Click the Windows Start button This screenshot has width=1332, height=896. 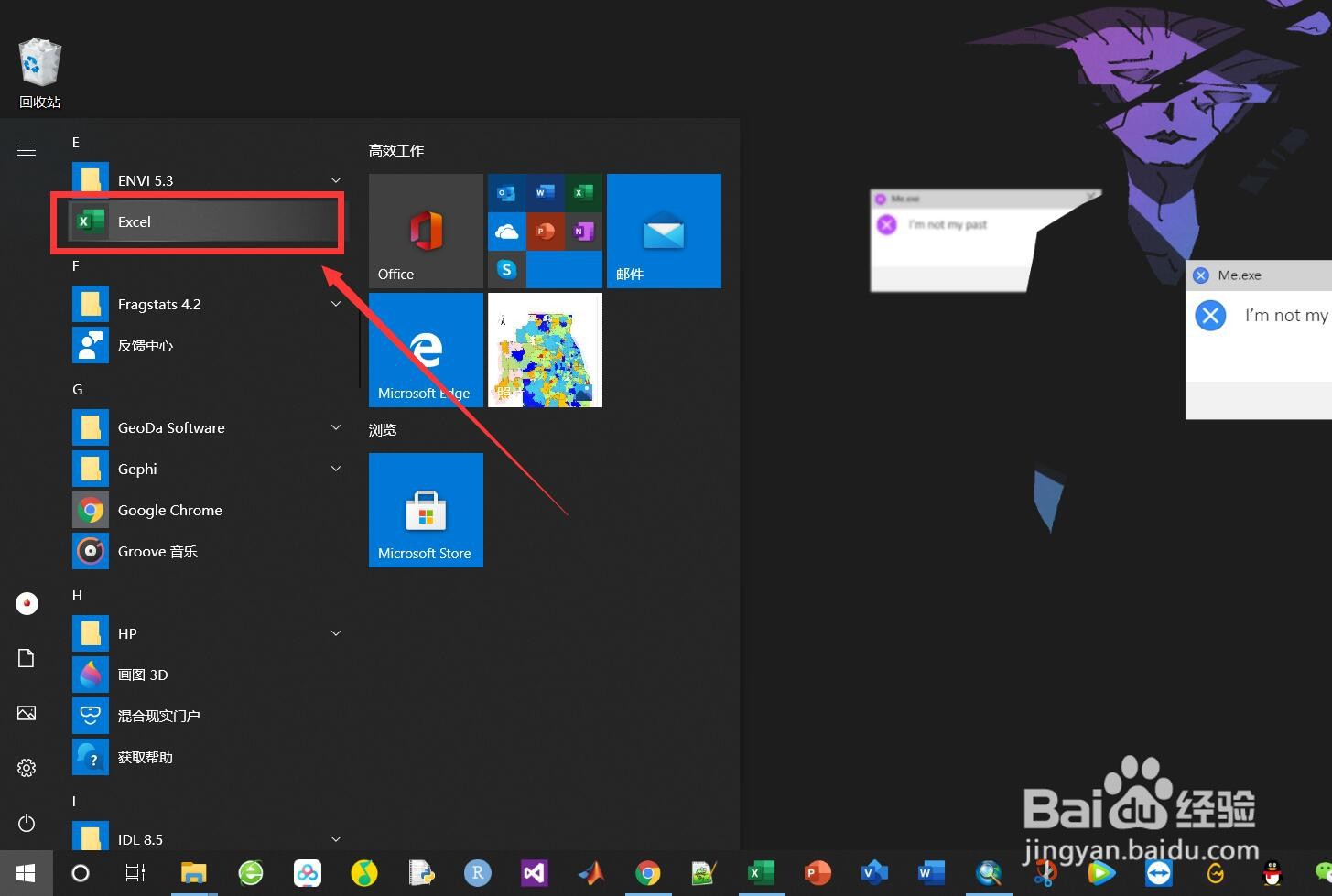26,873
